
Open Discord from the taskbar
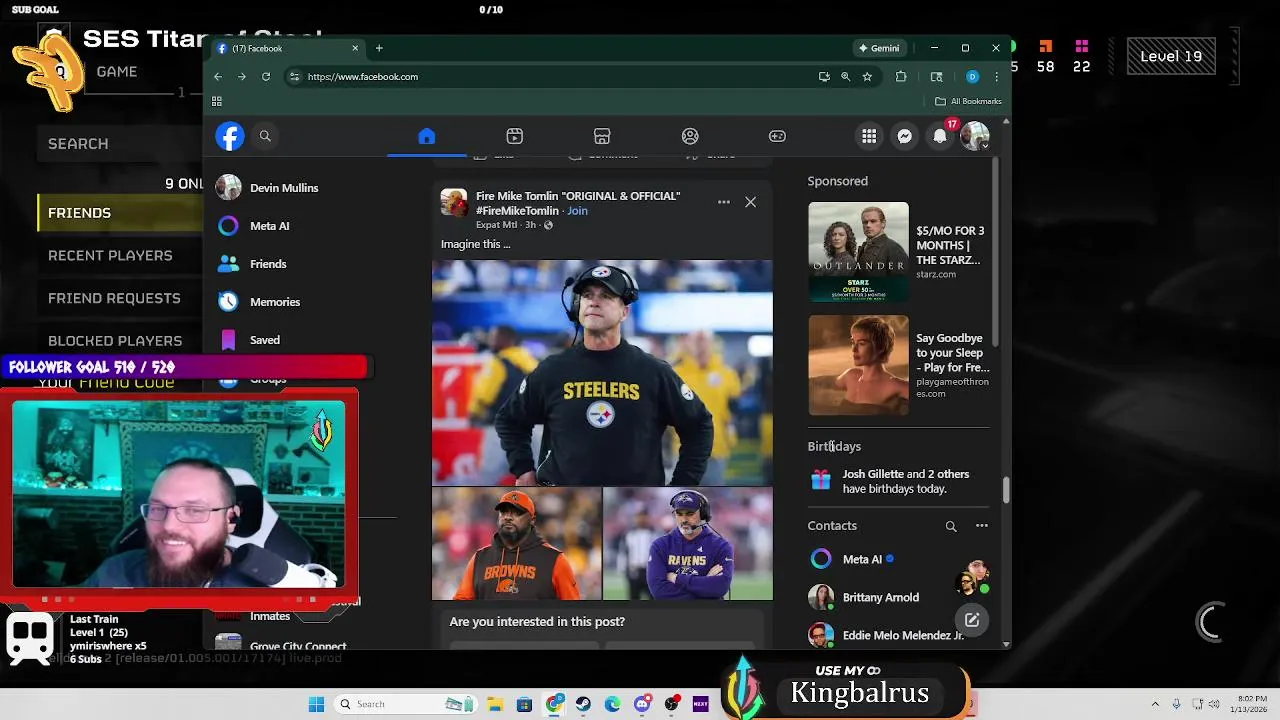[642, 704]
